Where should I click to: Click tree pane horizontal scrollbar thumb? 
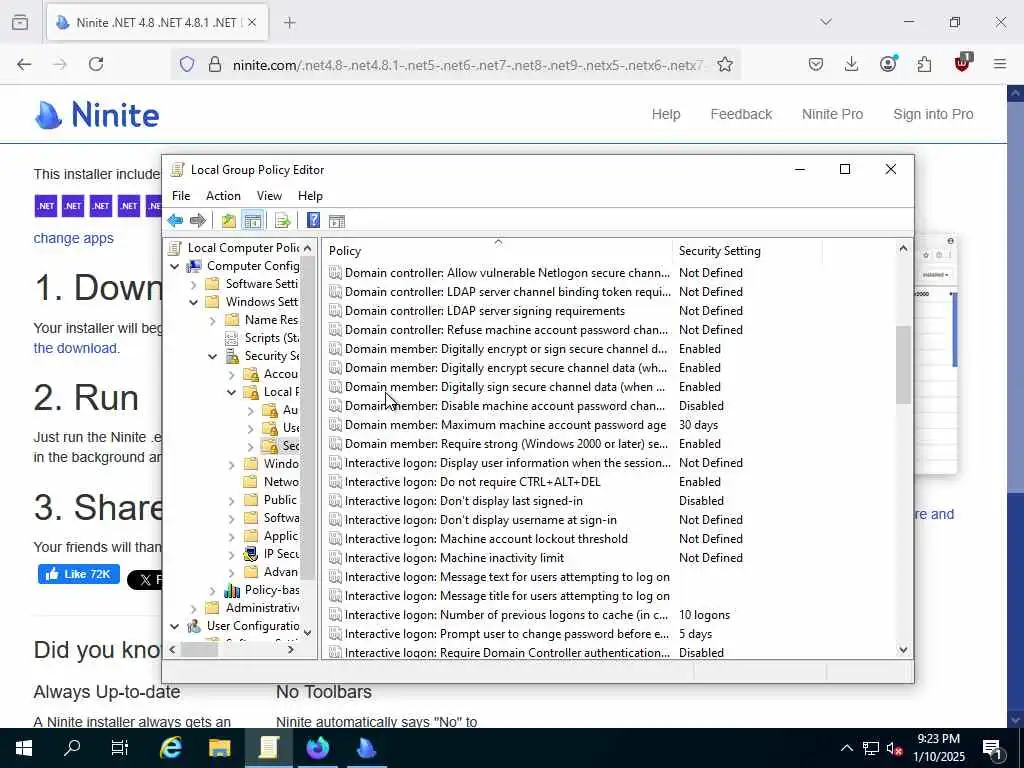click(x=199, y=650)
